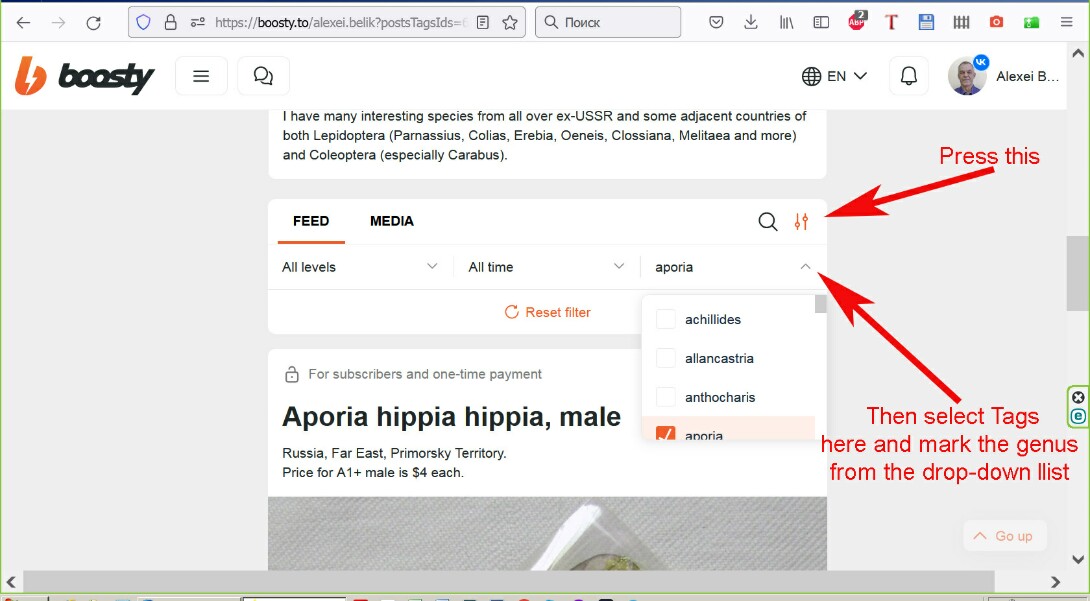
Task: Open the post photo thumbnail
Action: [x=548, y=534]
